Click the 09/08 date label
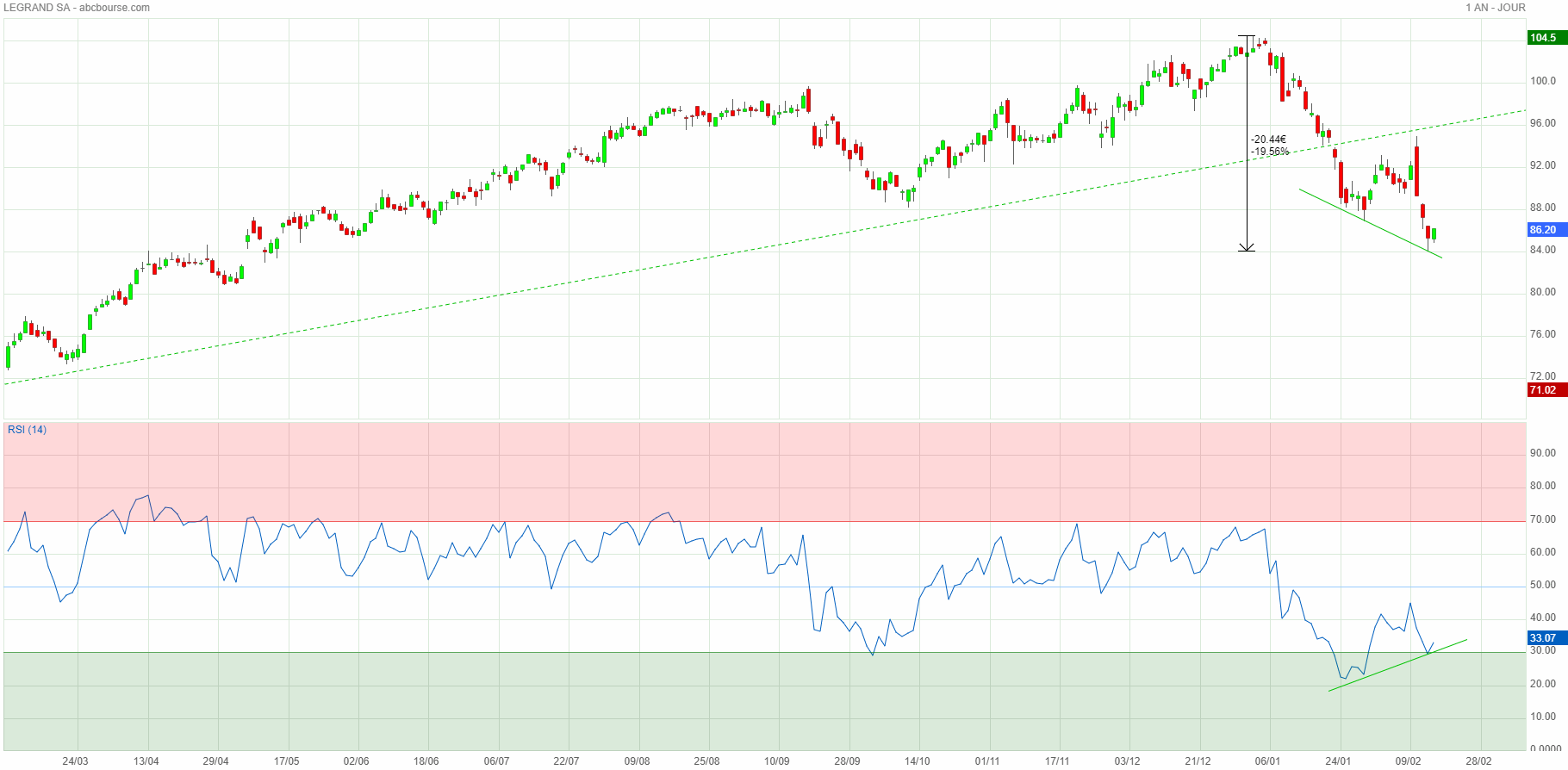The height and width of the screenshot is (770, 1568). (638, 761)
